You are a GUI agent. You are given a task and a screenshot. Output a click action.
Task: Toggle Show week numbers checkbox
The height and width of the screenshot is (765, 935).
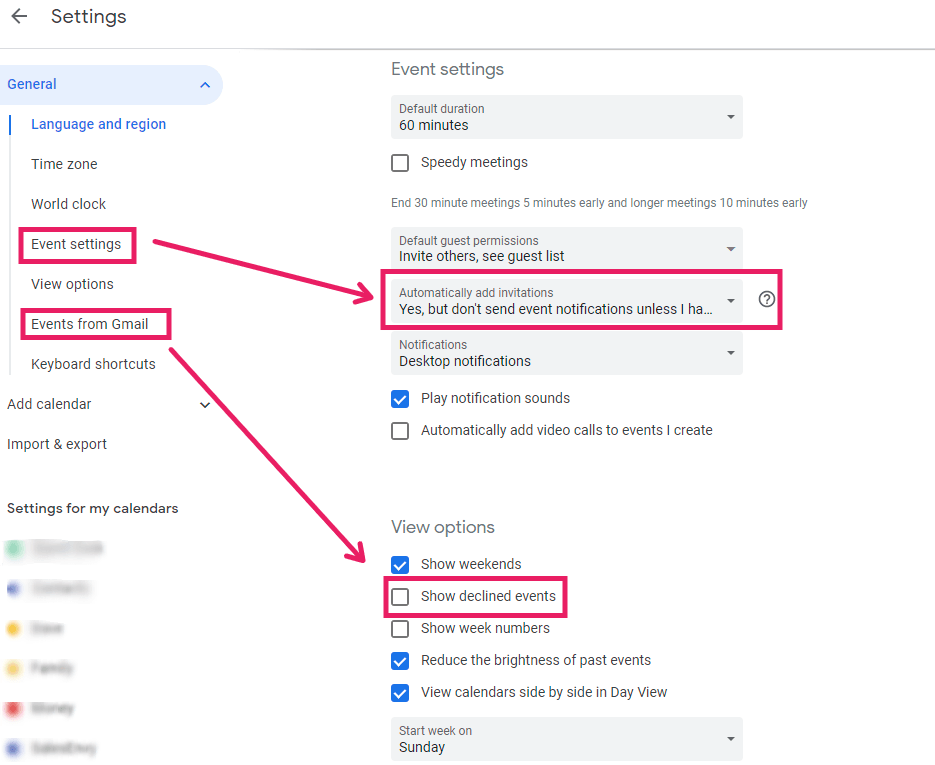pyautogui.click(x=400, y=628)
